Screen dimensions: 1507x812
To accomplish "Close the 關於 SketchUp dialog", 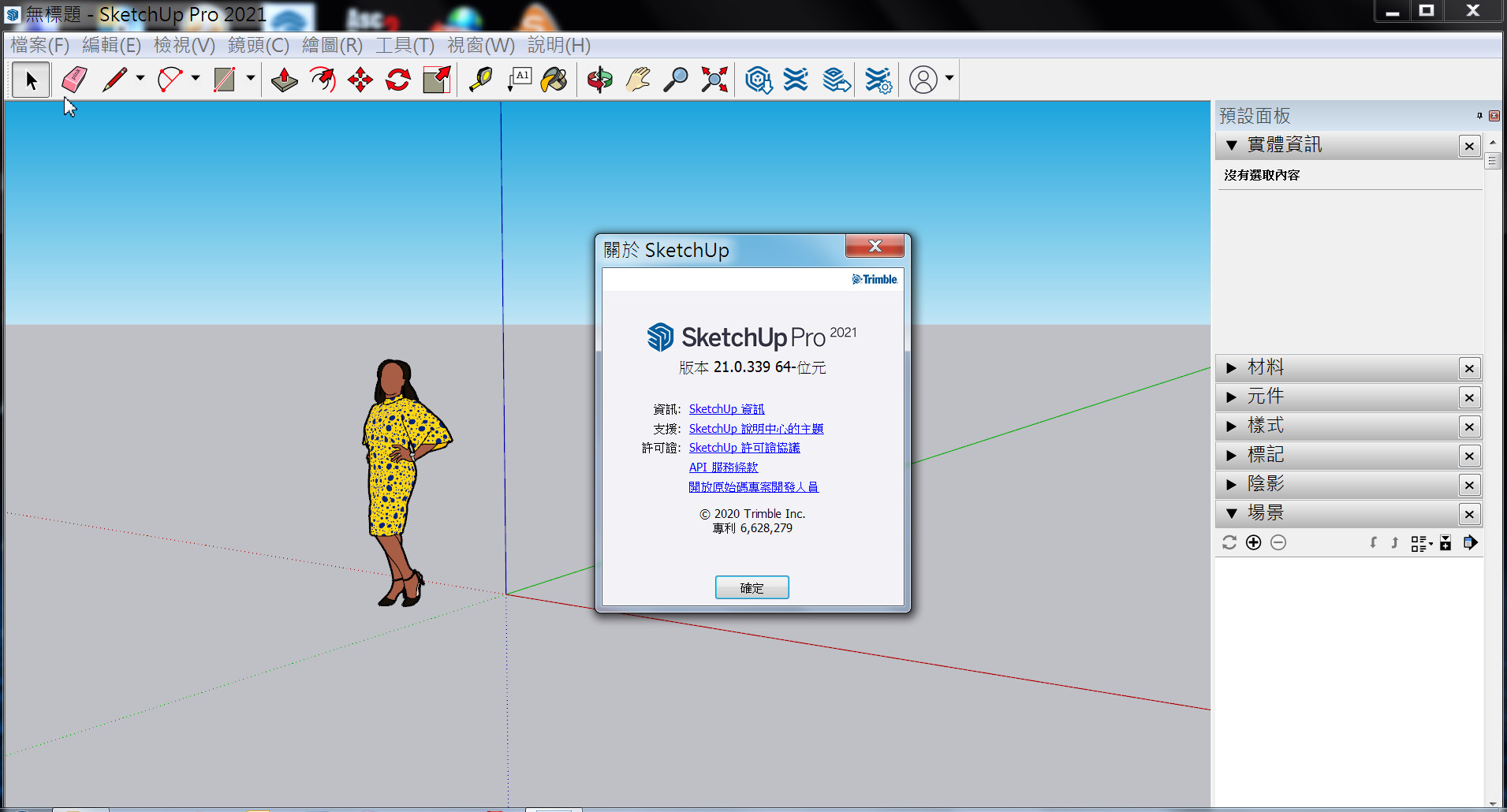I will pyautogui.click(x=875, y=246).
